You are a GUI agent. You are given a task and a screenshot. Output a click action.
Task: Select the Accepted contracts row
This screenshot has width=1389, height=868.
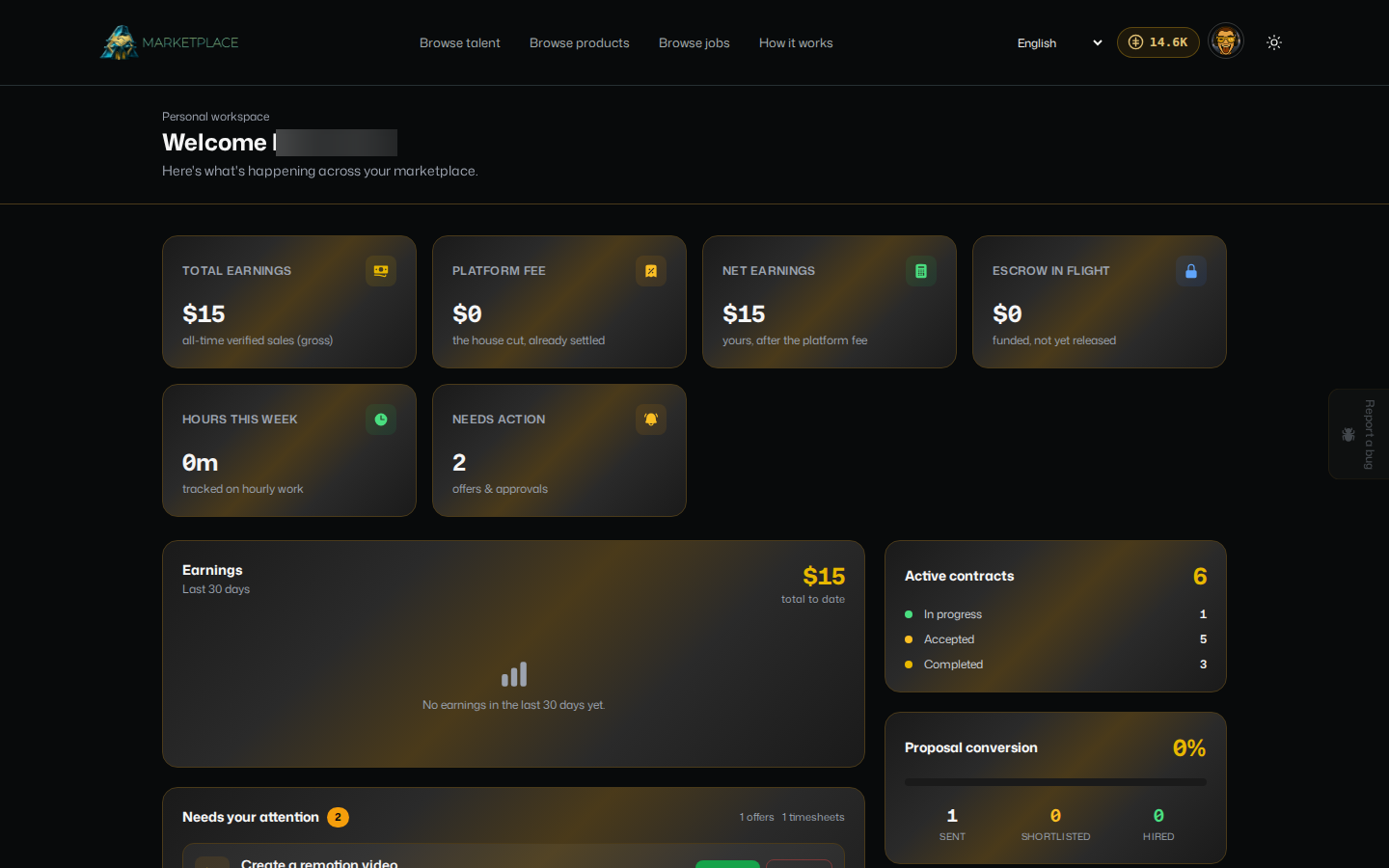point(1055,639)
